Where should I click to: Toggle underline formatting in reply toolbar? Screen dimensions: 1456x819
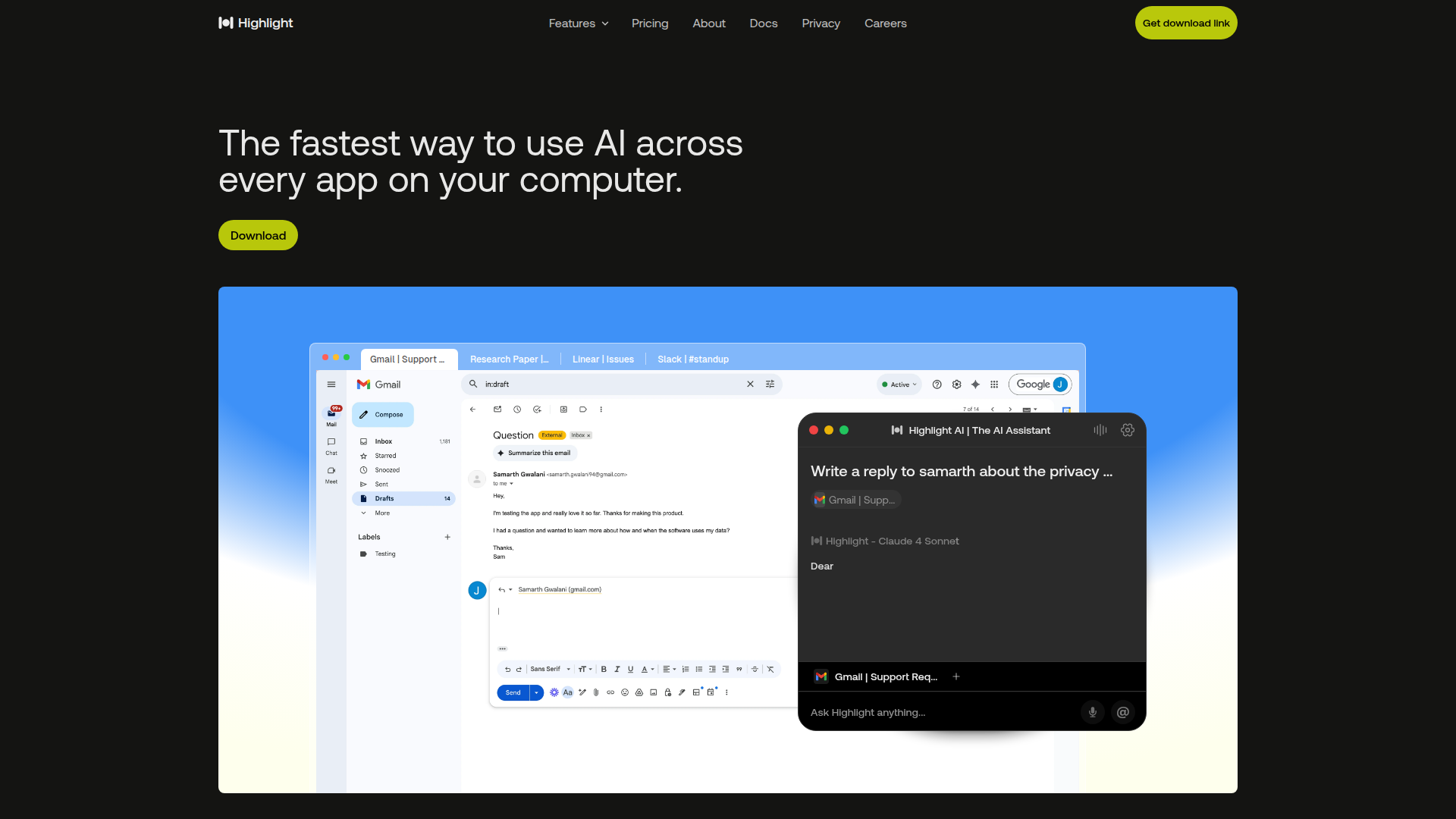(x=630, y=670)
